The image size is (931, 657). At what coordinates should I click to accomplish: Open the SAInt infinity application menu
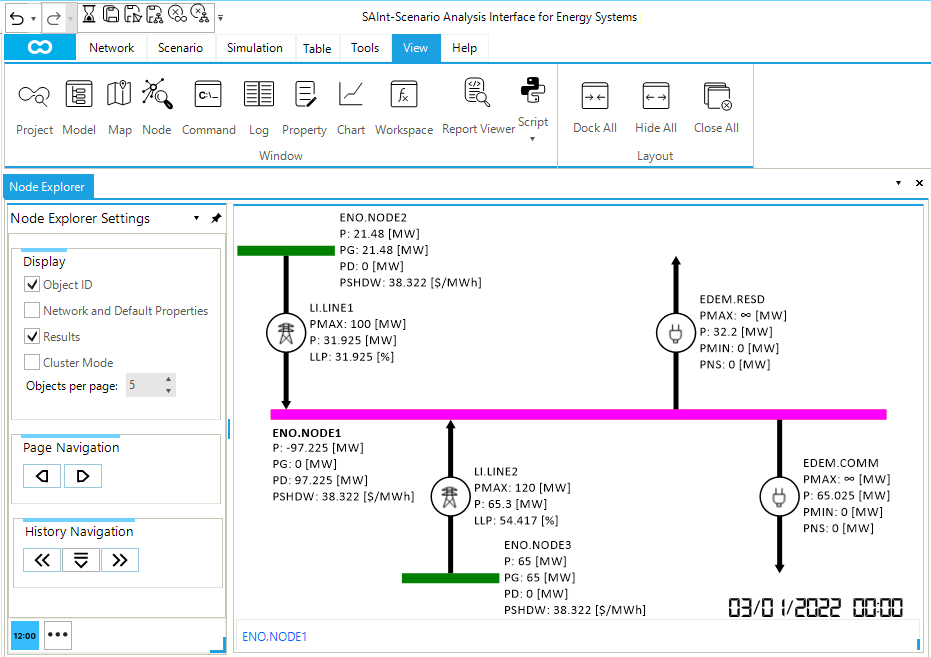pos(40,47)
